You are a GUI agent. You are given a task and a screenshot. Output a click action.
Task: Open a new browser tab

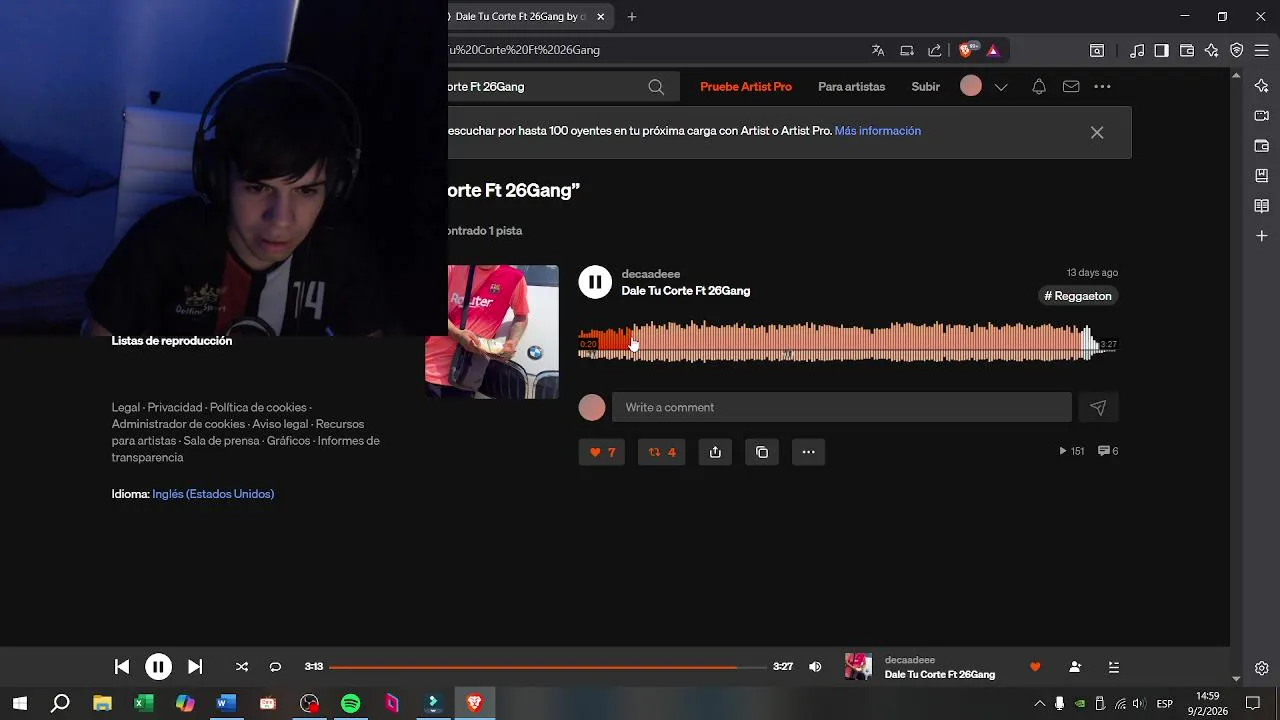point(632,17)
